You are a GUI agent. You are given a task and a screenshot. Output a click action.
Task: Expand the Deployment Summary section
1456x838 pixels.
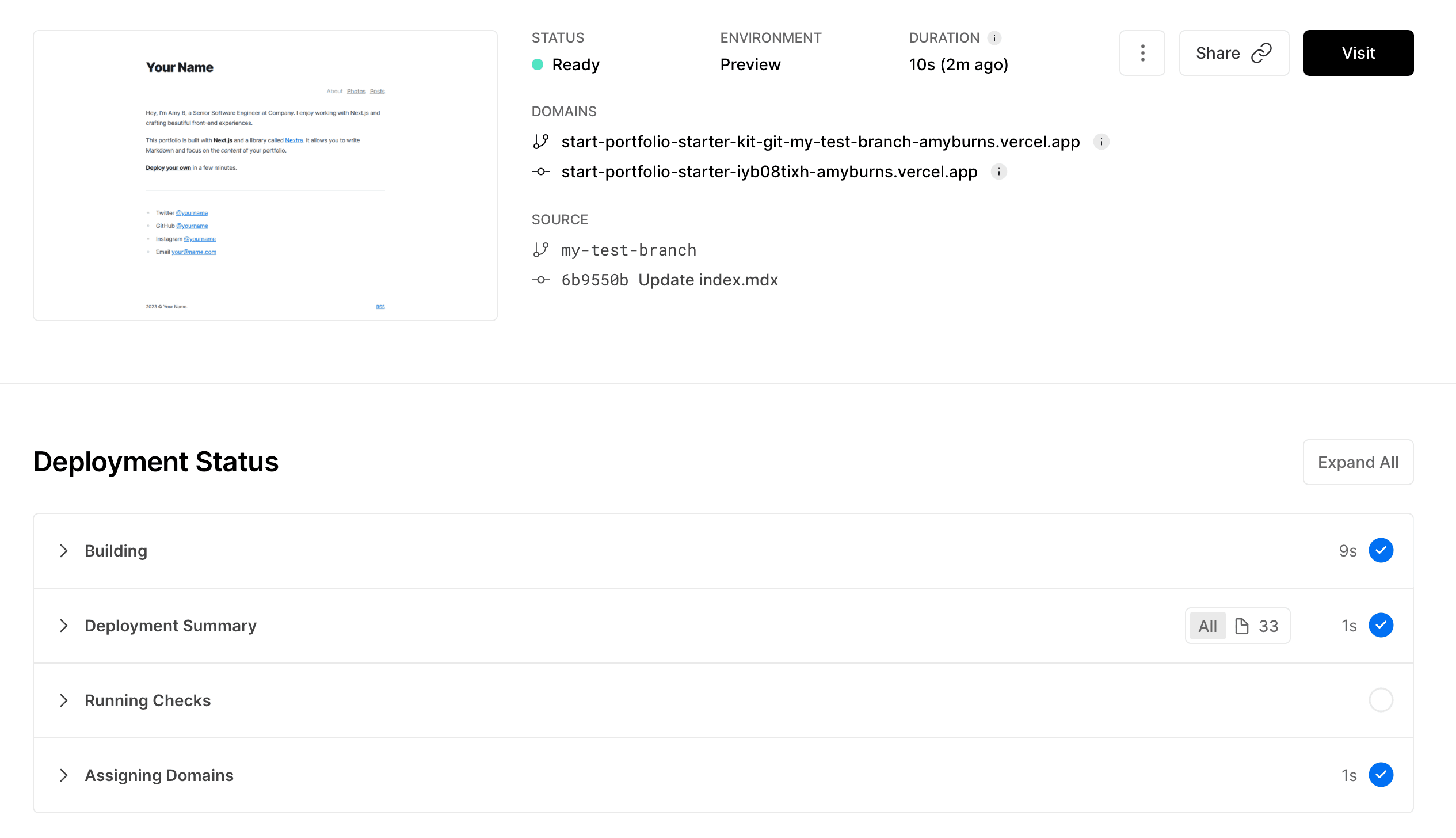64,625
